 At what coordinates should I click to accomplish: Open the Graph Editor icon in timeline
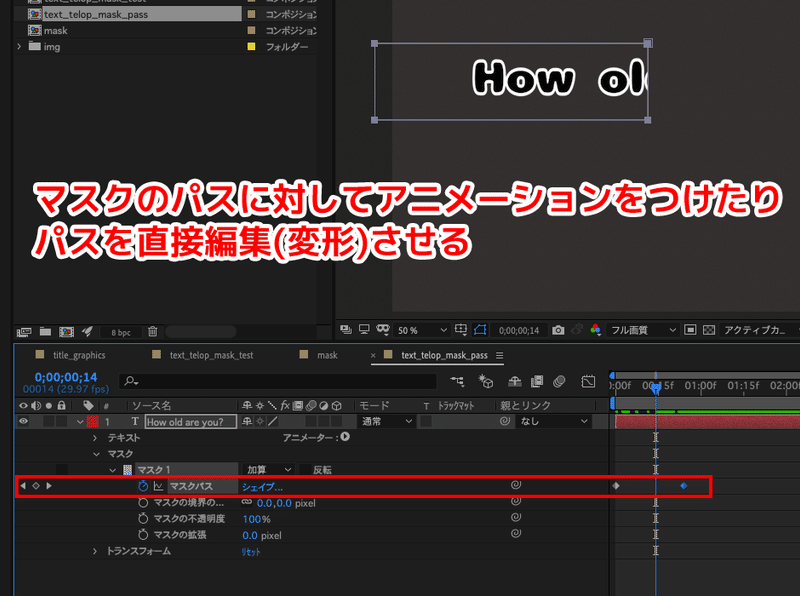tap(586, 380)
